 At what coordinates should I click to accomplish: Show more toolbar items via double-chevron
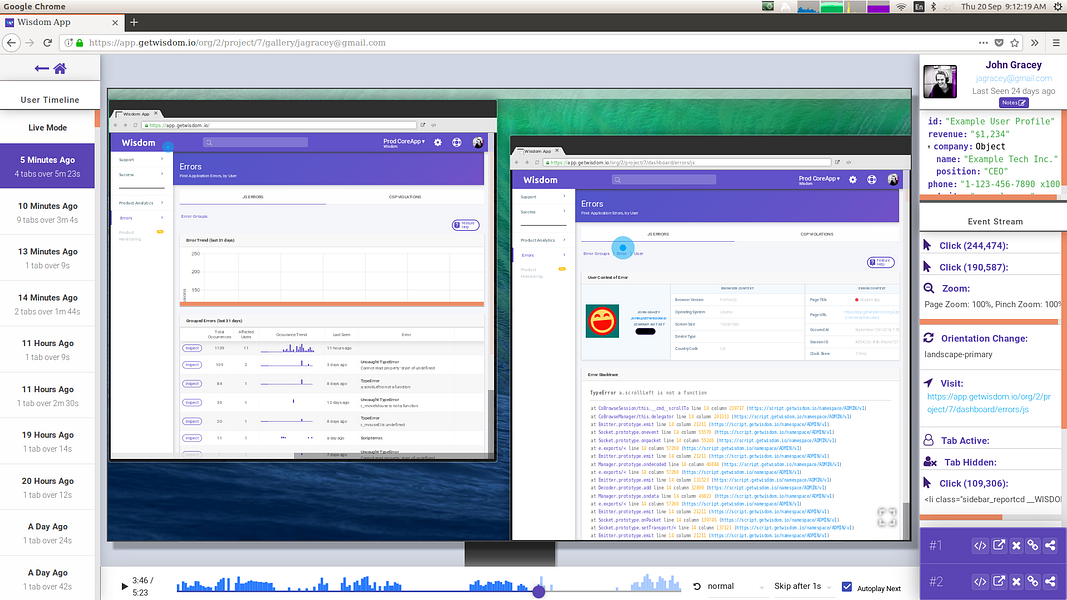(x=1035, y=42)
